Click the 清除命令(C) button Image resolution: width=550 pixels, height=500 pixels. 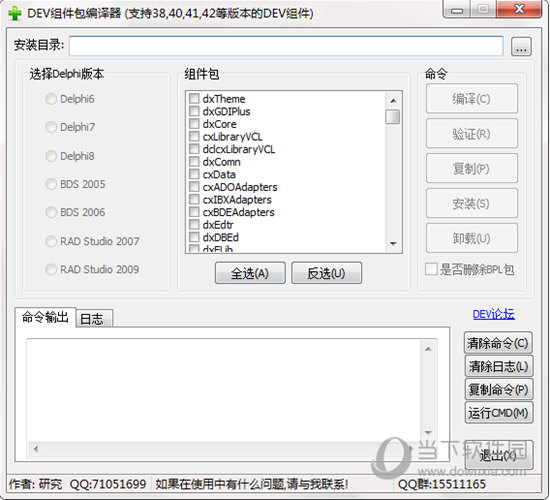(x=498, y=343)
